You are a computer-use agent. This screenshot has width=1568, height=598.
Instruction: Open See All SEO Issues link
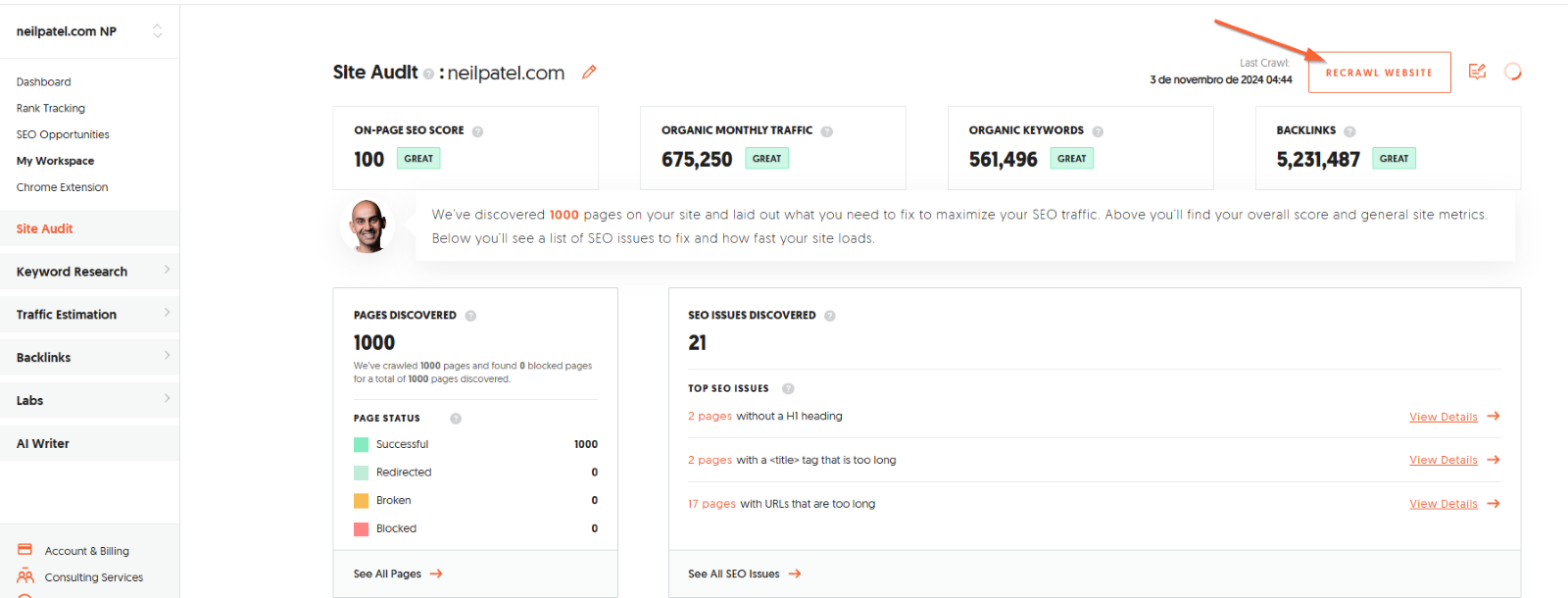point(733,574)
